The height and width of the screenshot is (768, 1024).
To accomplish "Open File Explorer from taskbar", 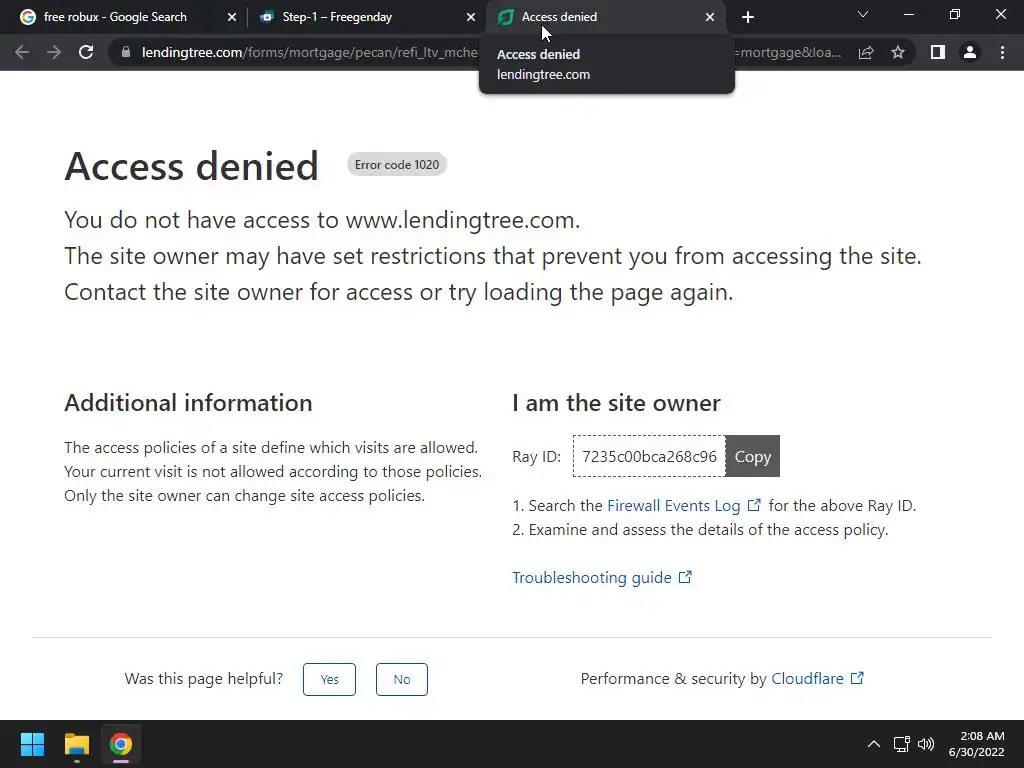I will [77, 744].
